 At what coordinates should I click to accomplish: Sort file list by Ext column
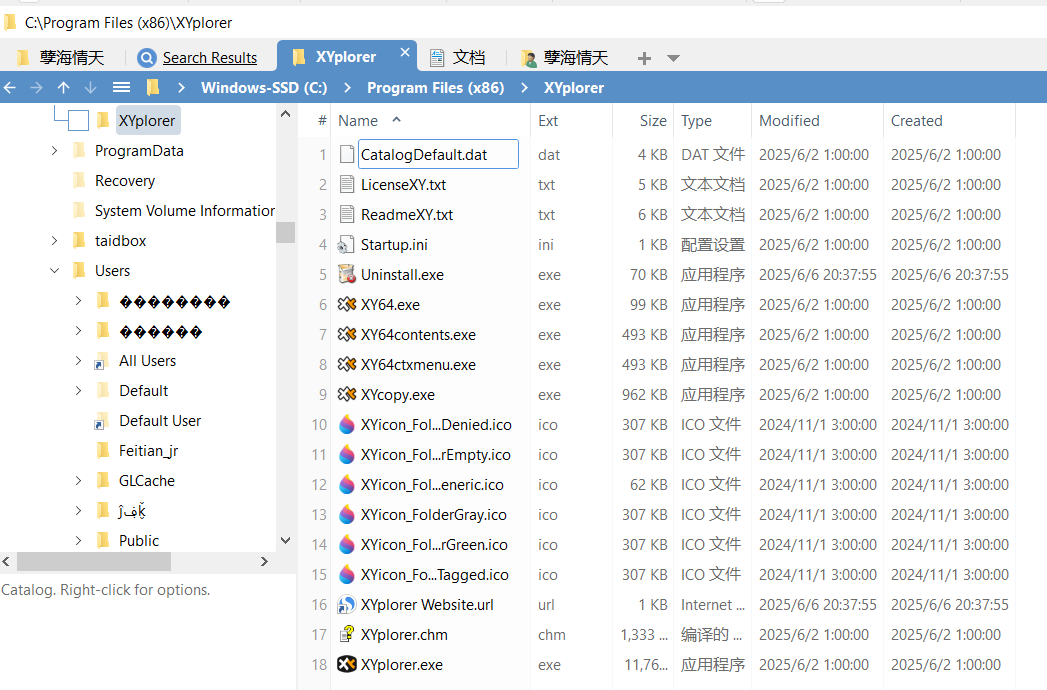point(548,121)
